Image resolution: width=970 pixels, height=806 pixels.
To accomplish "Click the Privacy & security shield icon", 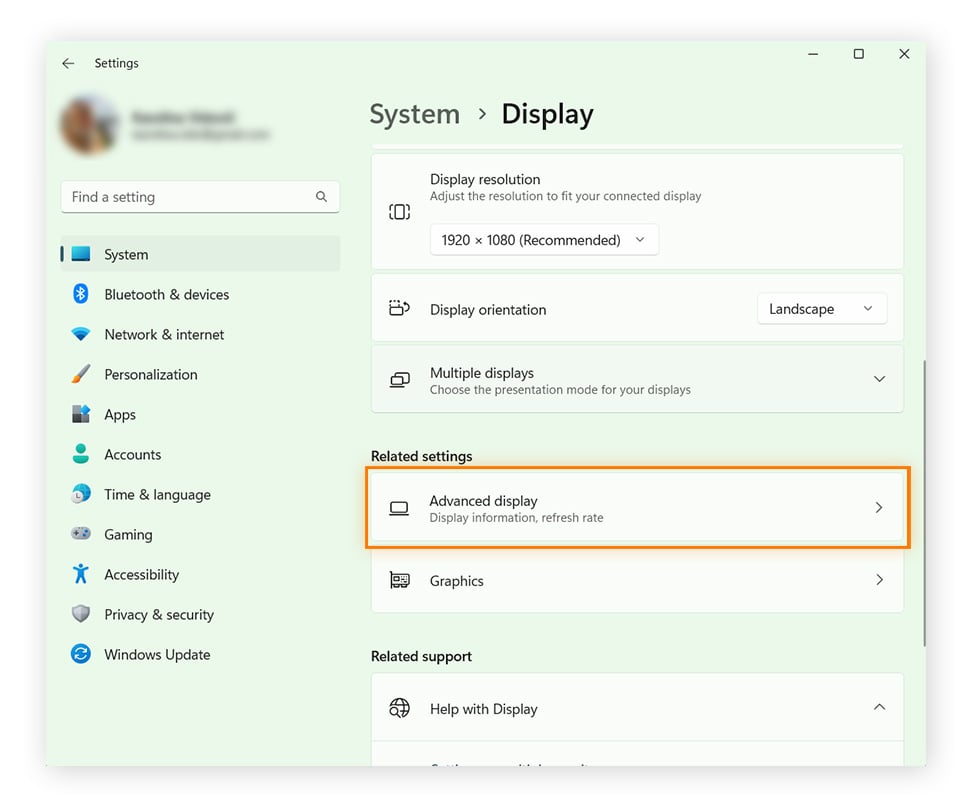I will coord(80,614).
